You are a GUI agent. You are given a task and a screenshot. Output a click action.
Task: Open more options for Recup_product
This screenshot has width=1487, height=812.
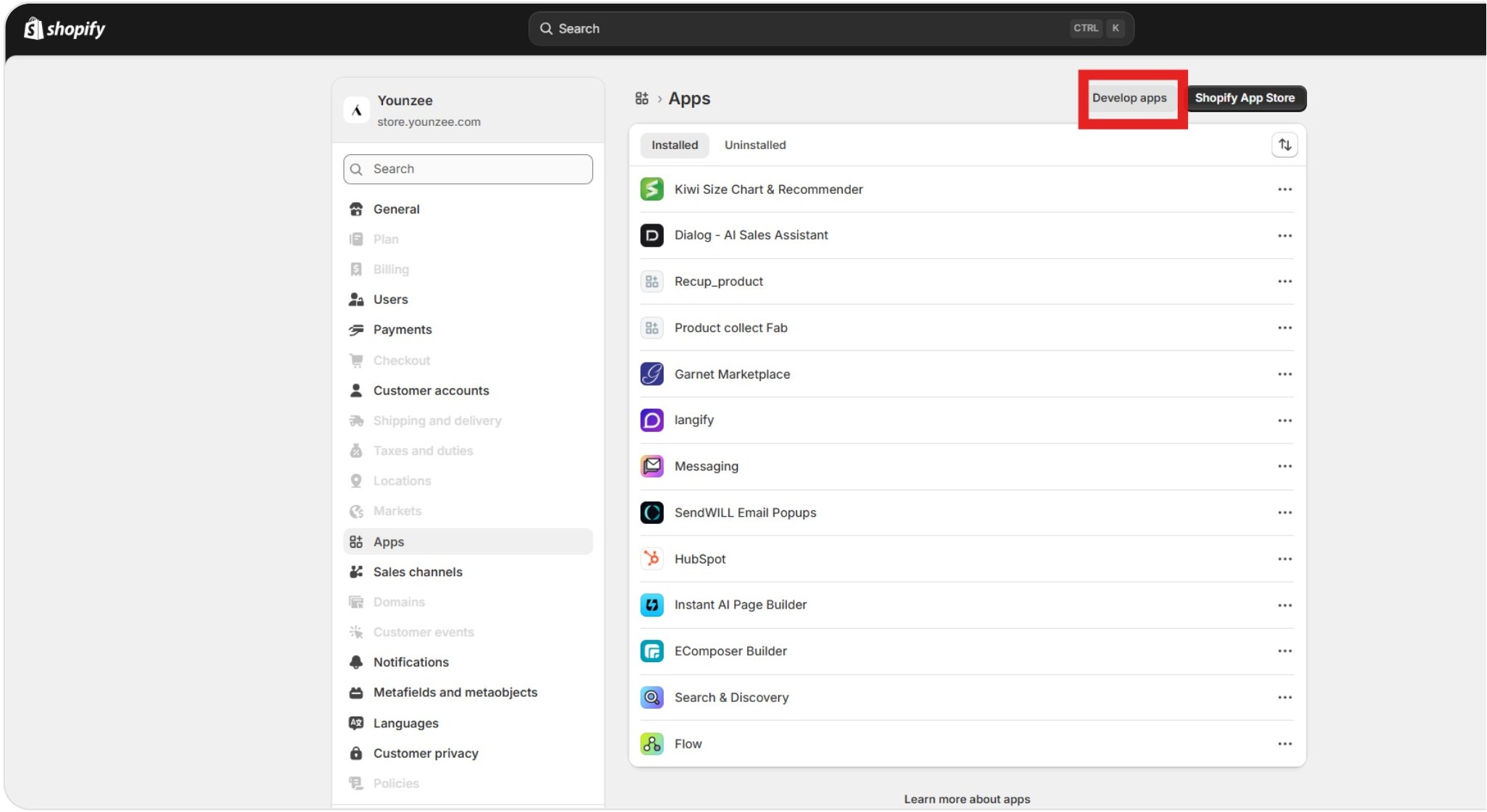coord(1284,282)
